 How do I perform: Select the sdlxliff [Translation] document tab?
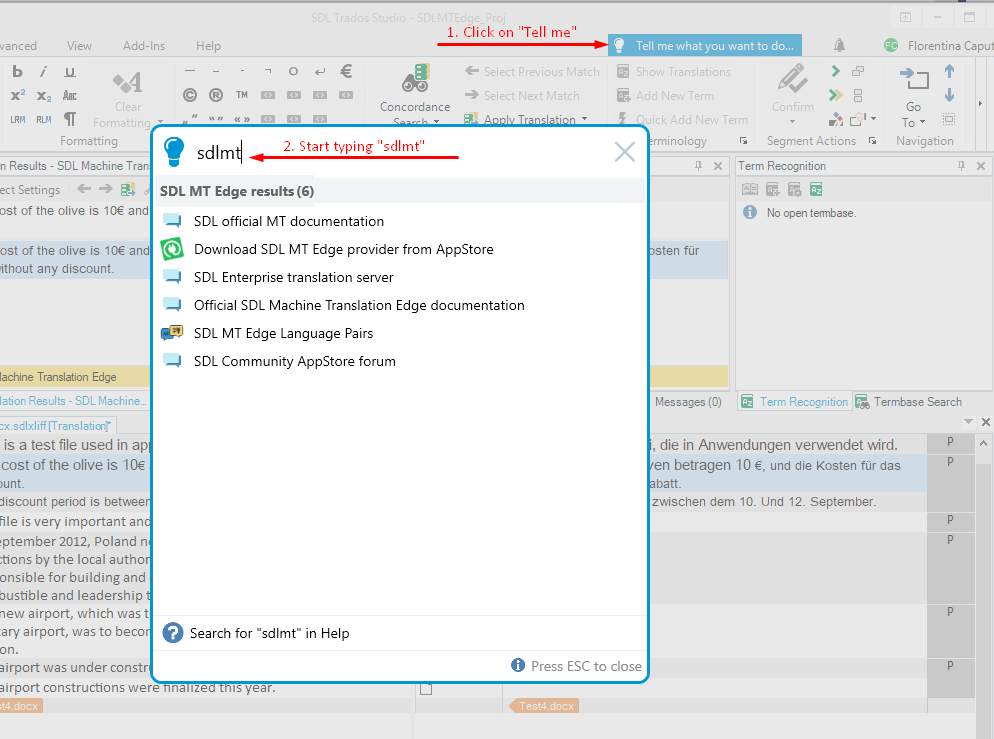point(56,425)
